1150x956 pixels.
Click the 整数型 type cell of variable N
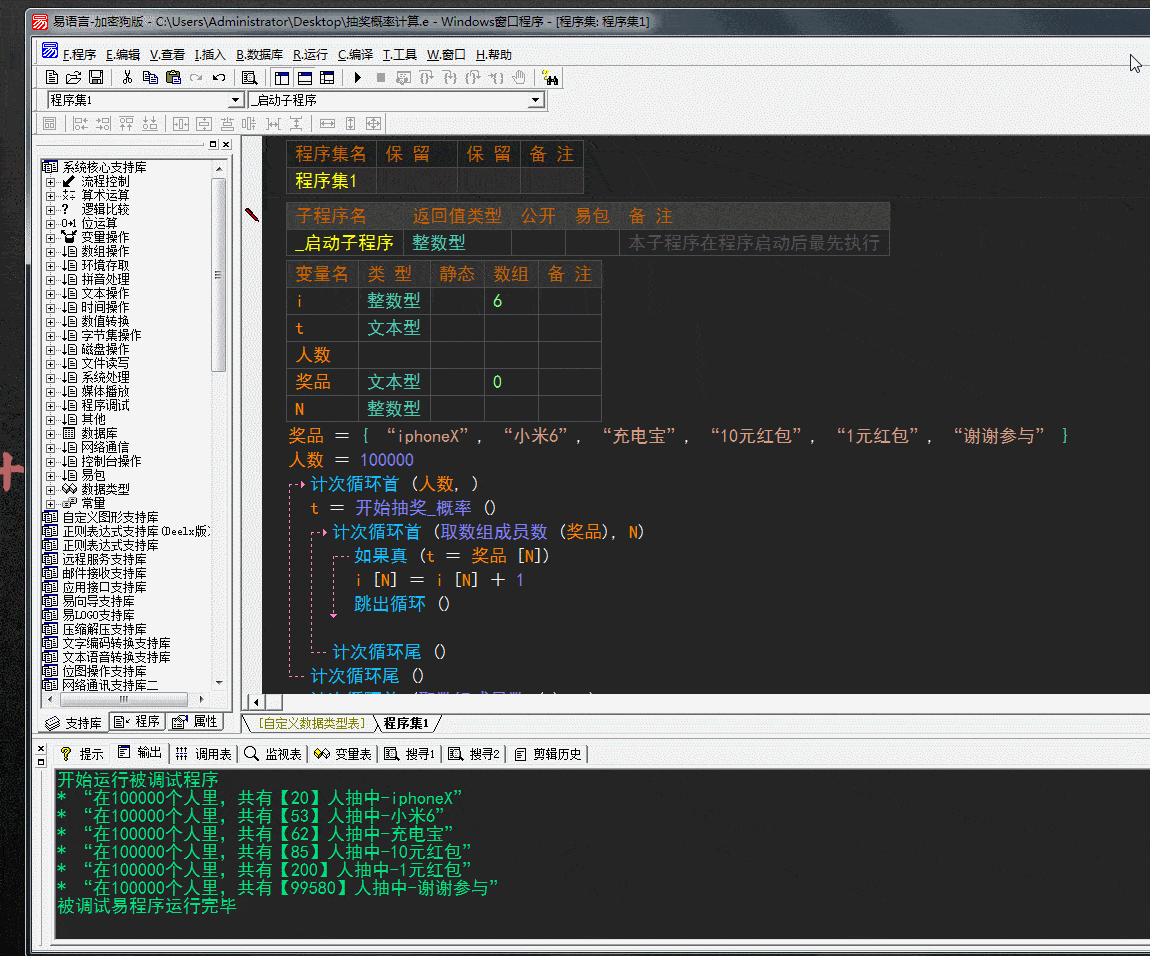click(x=394, y=409)
